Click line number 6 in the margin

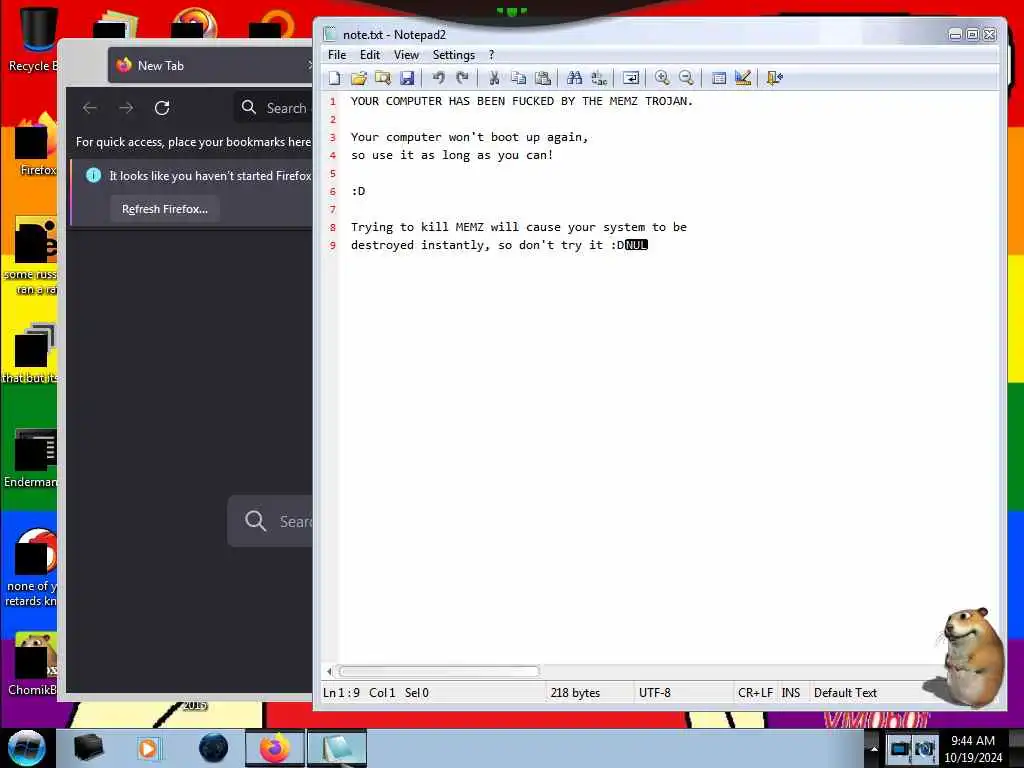332,191
